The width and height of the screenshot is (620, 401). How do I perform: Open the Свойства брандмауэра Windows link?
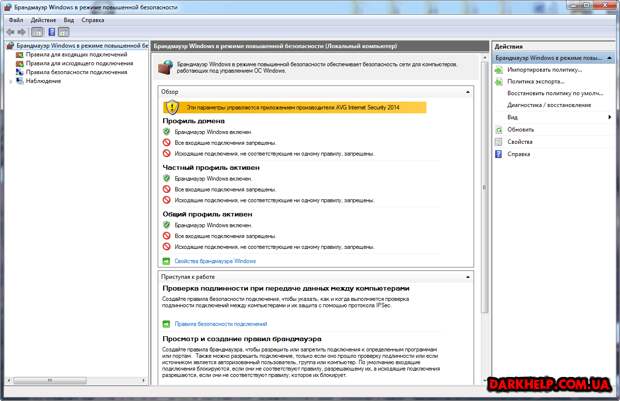click(x=215, y=261)
